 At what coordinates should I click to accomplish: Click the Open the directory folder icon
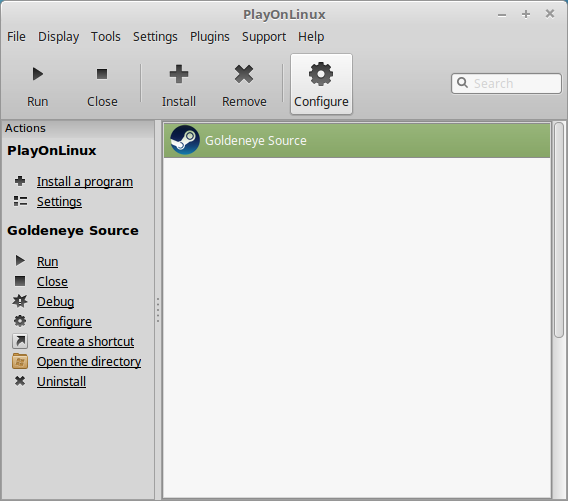20,361
